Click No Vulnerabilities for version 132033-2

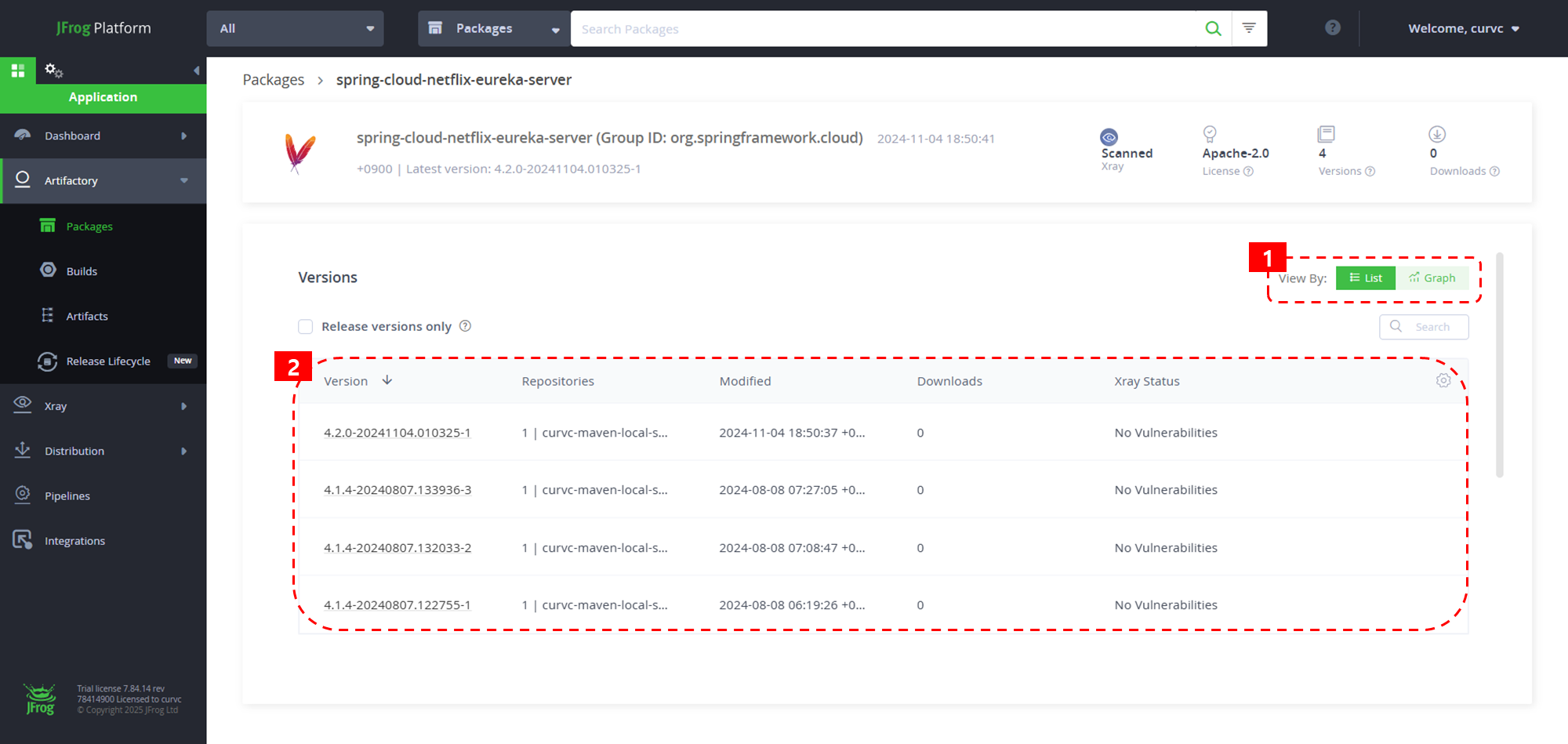pyautogui.click(x=1166, y=548)
